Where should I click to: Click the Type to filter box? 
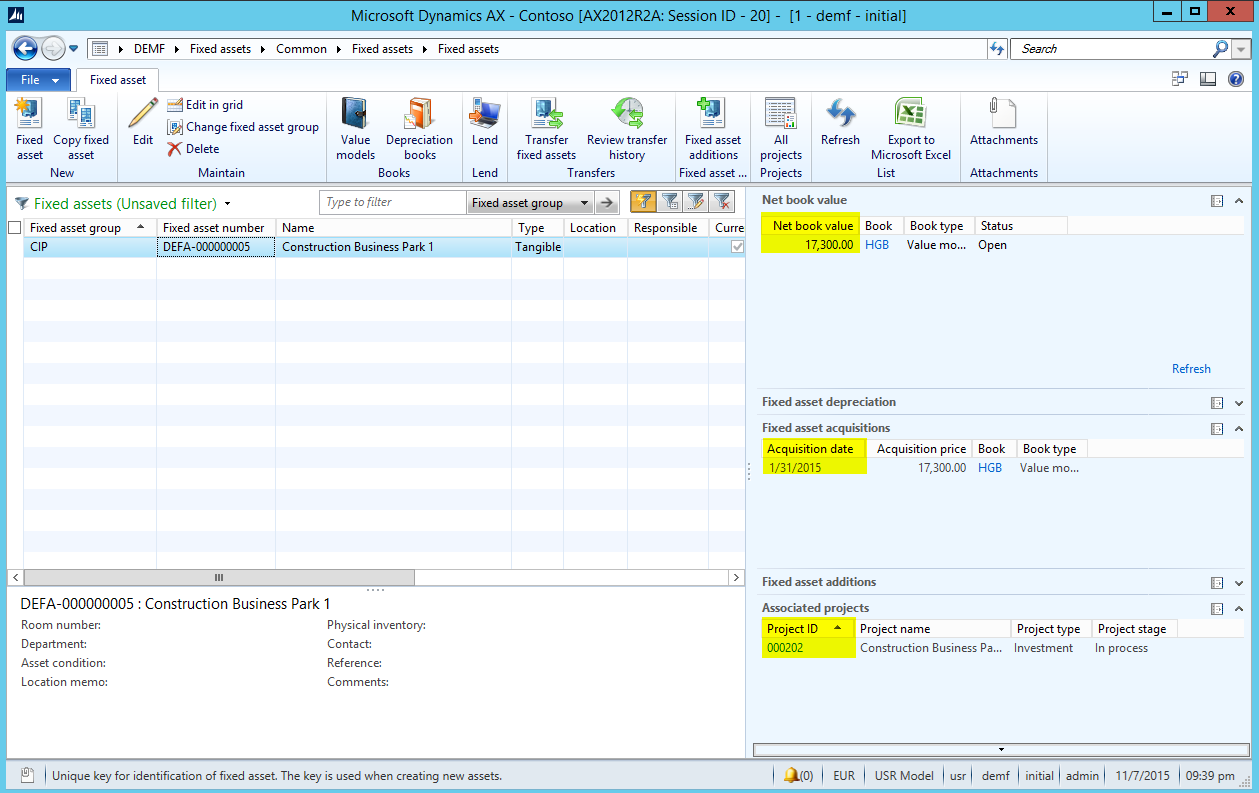point(392,203)
